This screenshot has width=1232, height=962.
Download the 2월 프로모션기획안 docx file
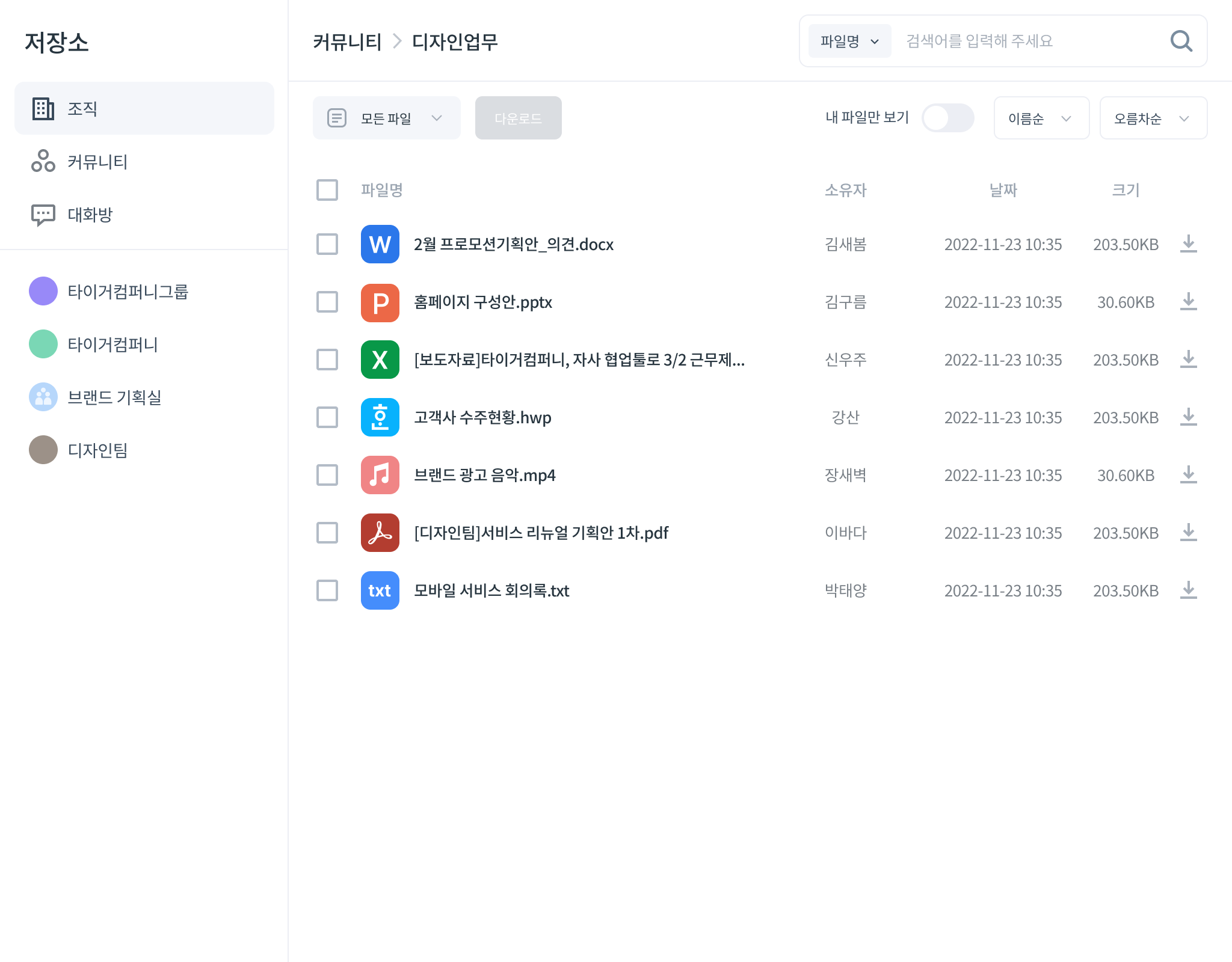tap(1188, 244)
